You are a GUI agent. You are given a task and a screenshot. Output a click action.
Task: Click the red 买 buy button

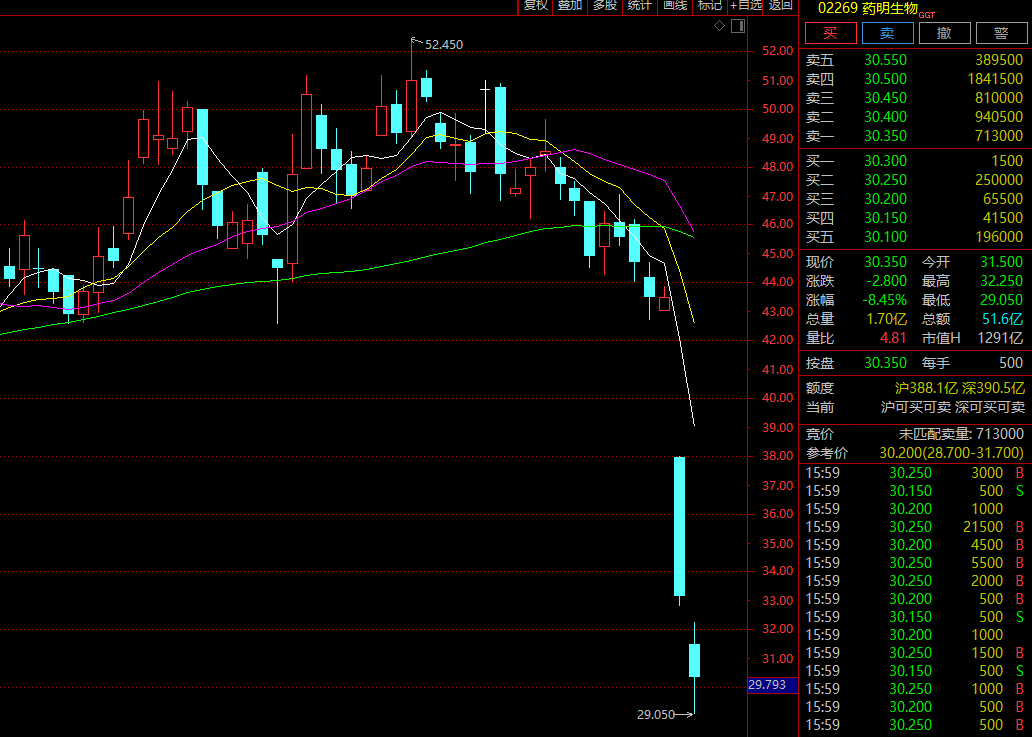coord(831,33)
